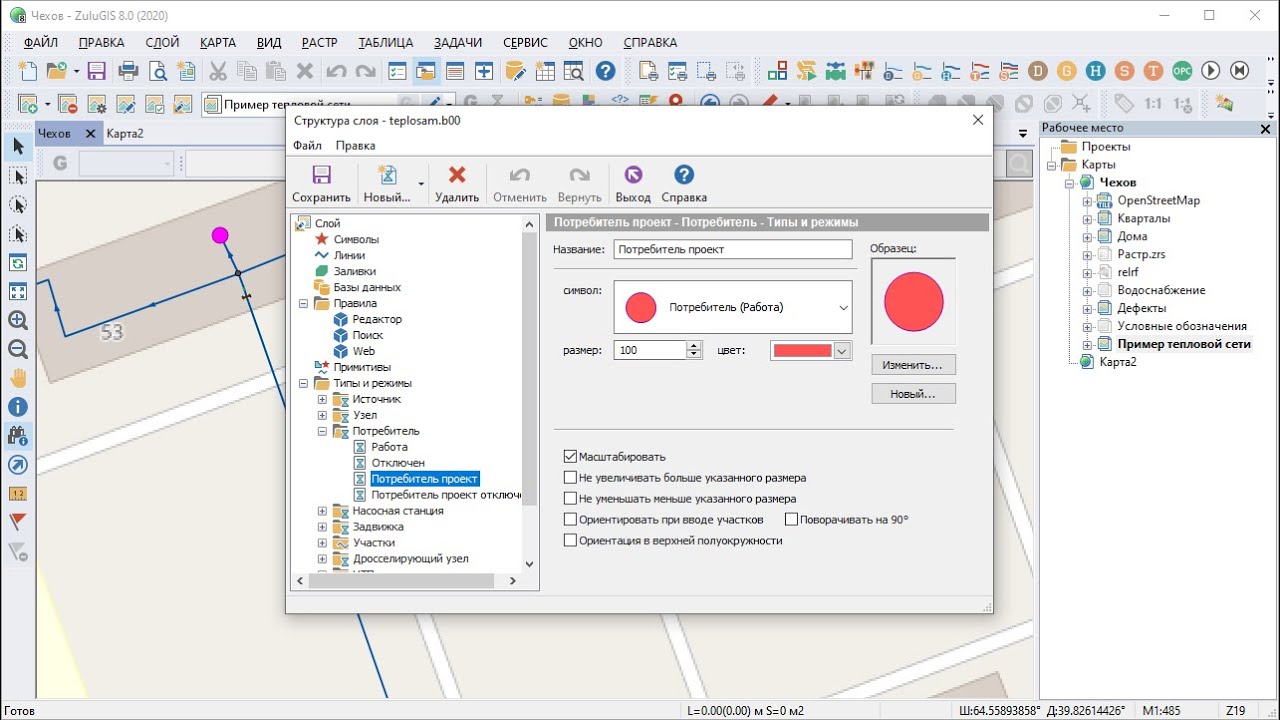Open the ЗАДАЧИ menu
The image size is (1280, 720).
click(458, 43)
